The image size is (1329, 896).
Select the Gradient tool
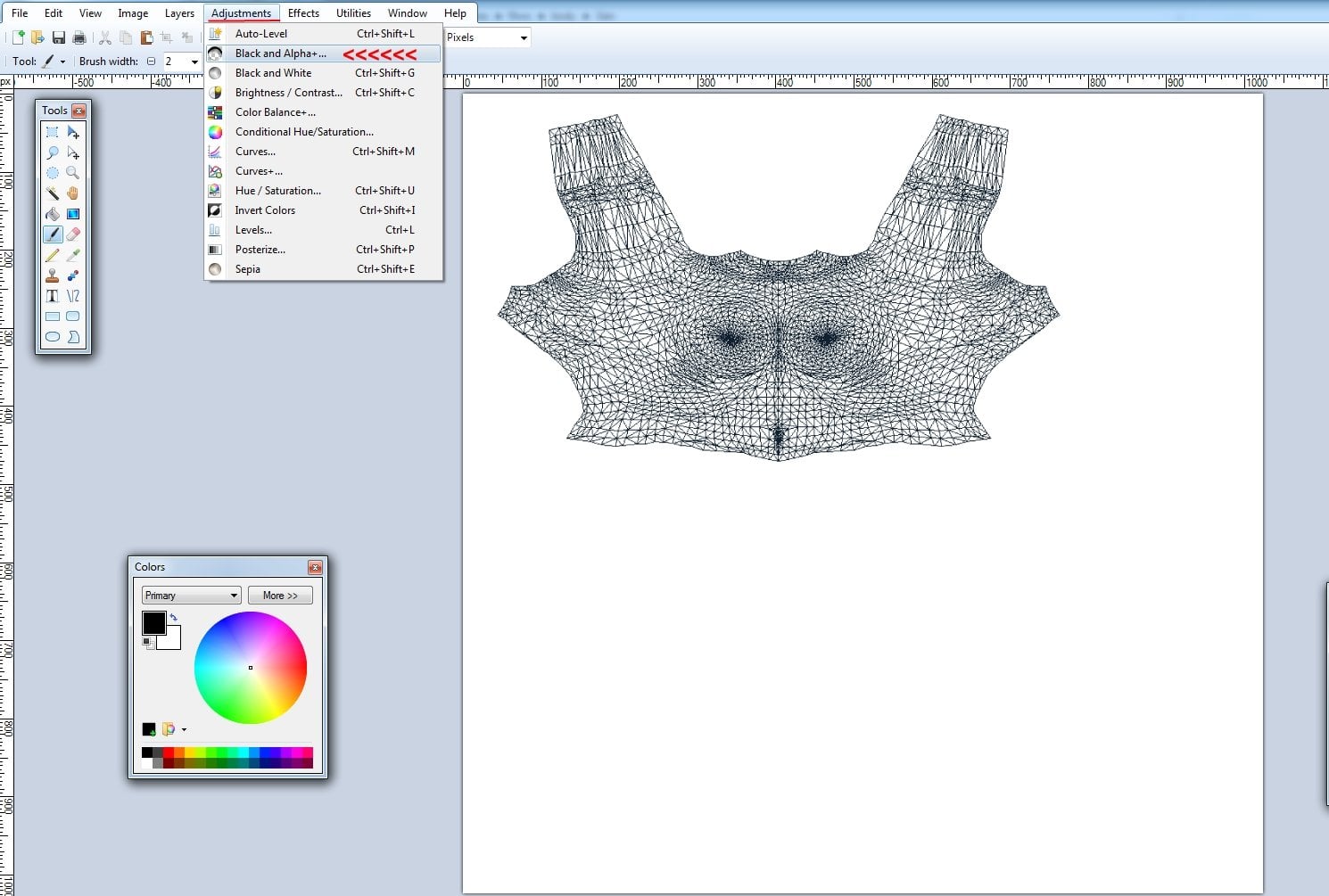(73, 214)
